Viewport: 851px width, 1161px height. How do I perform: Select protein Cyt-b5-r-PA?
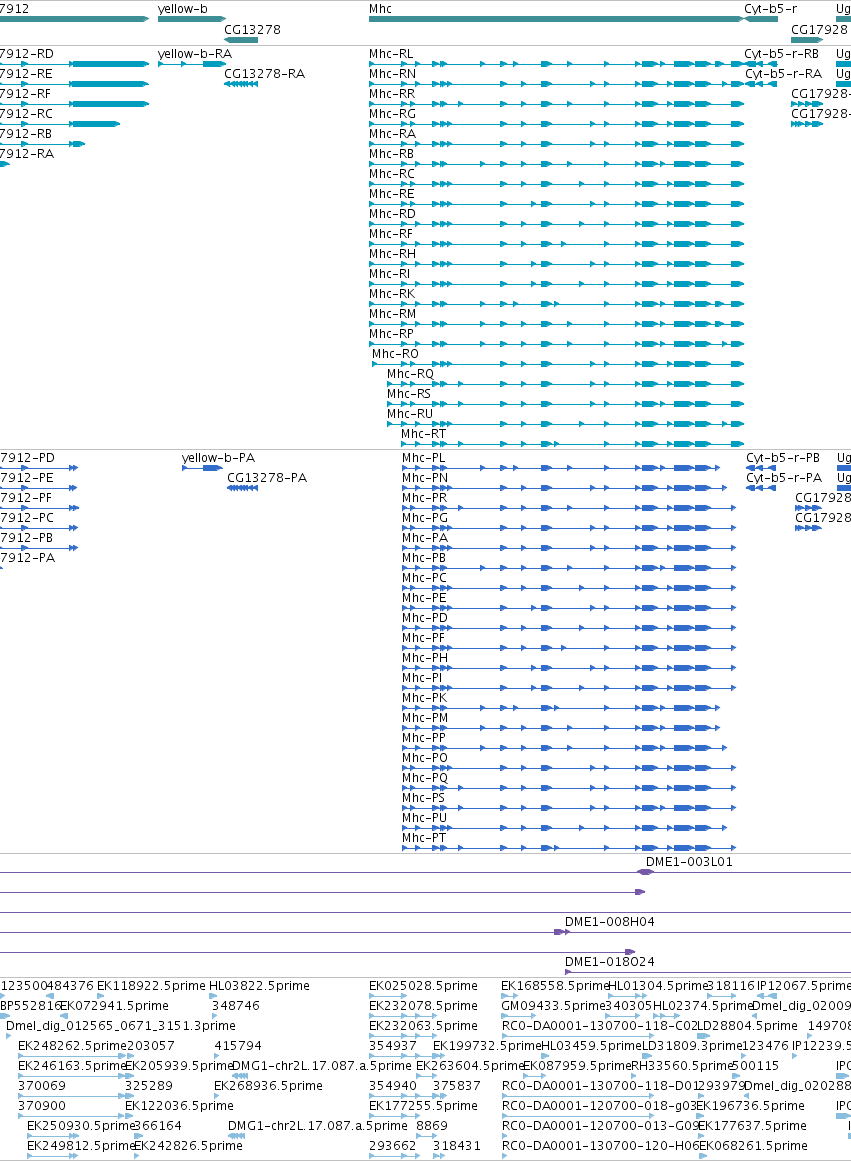pyautogui.click(x=784, y=478)
